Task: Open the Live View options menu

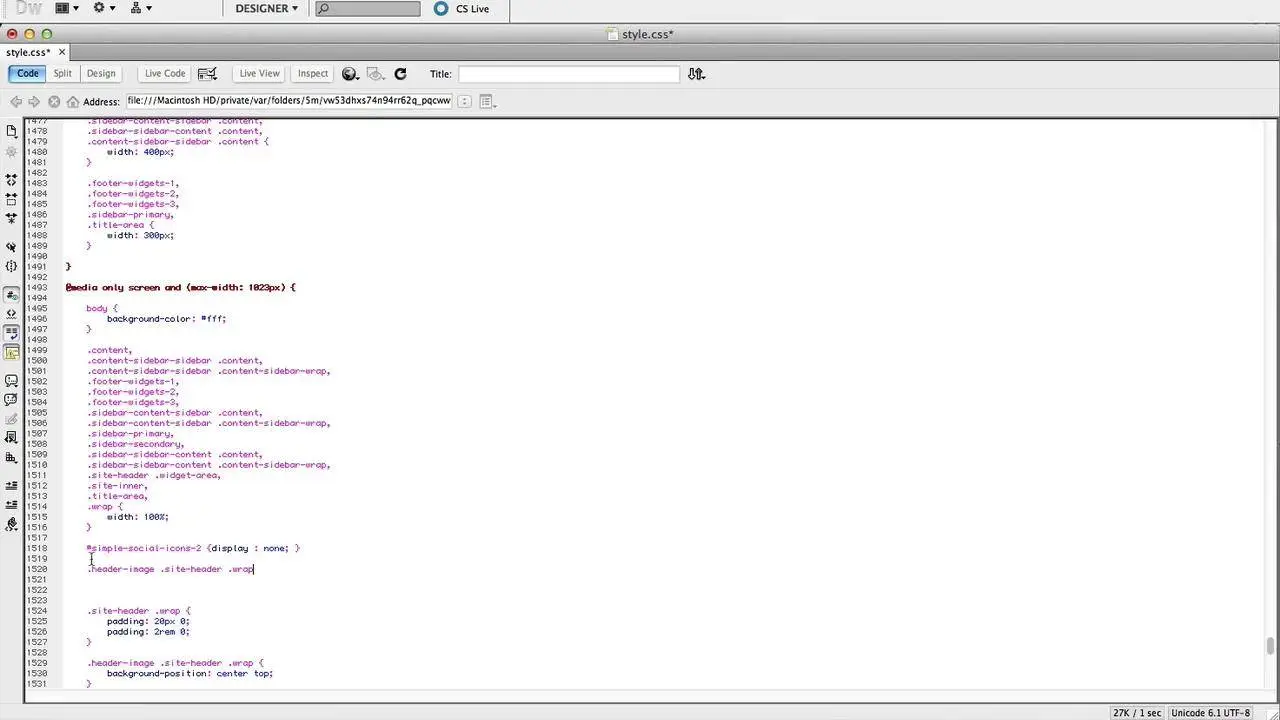Action: [x=488, y=101]
